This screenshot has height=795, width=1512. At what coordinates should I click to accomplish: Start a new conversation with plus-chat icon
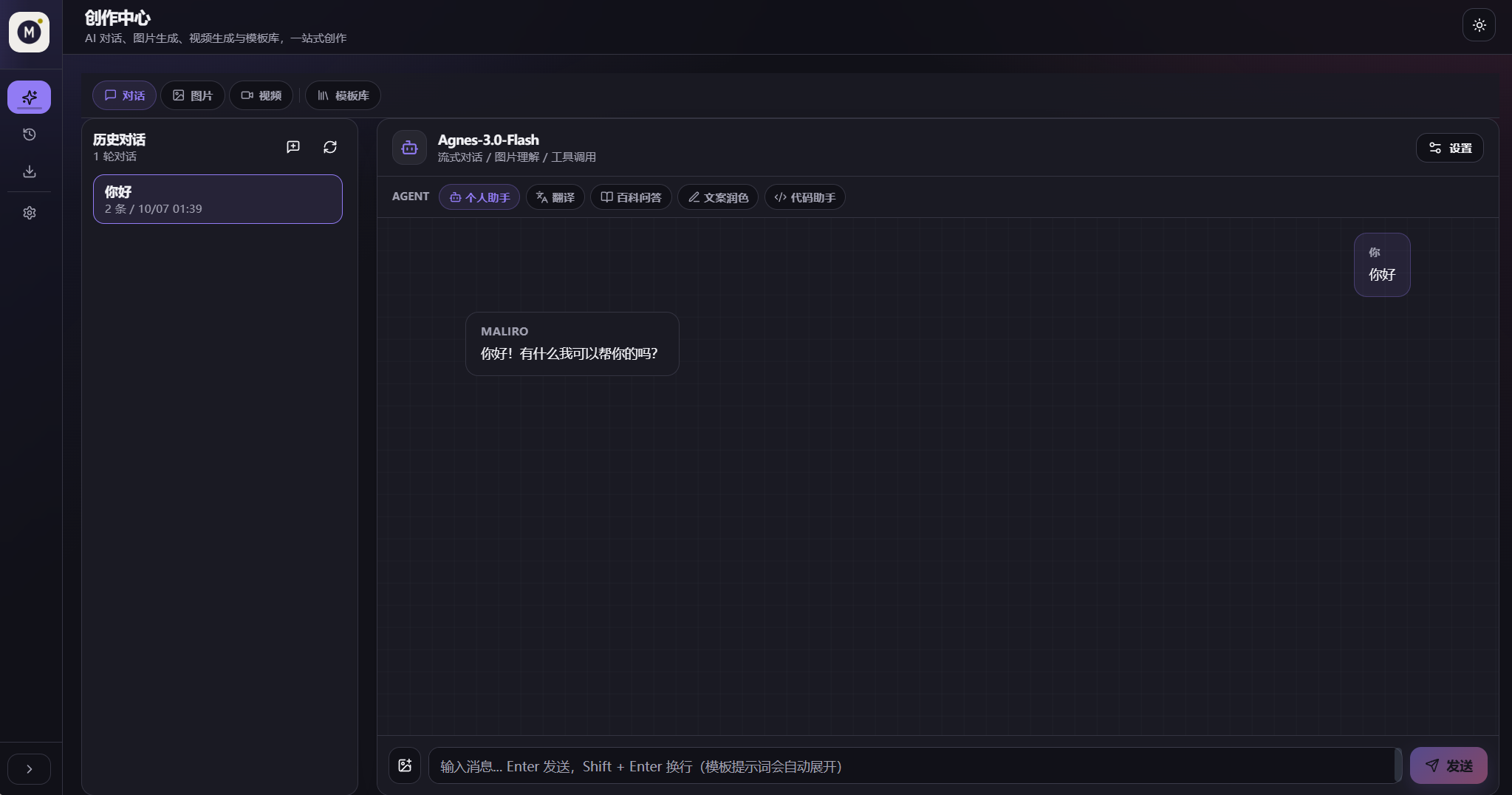click(x=293, y=147)
